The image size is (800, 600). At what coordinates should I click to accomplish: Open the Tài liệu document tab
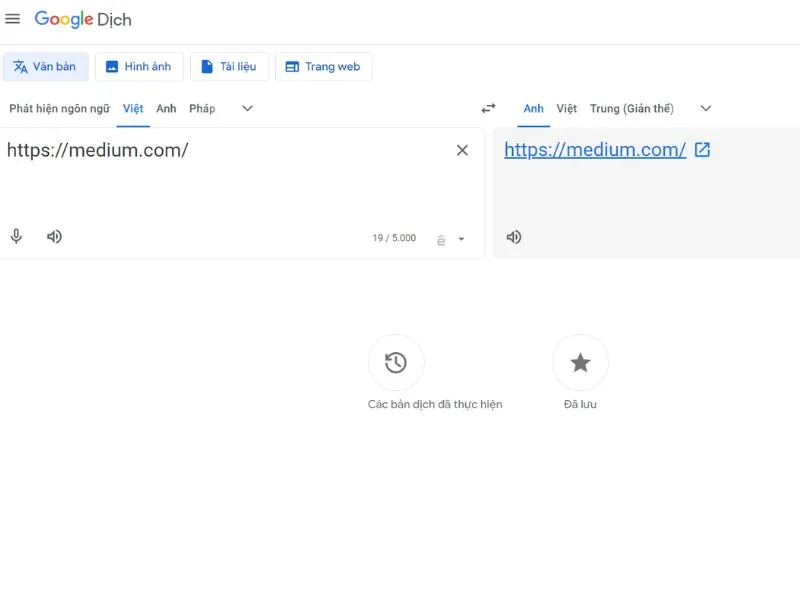(x=229, y=66)
